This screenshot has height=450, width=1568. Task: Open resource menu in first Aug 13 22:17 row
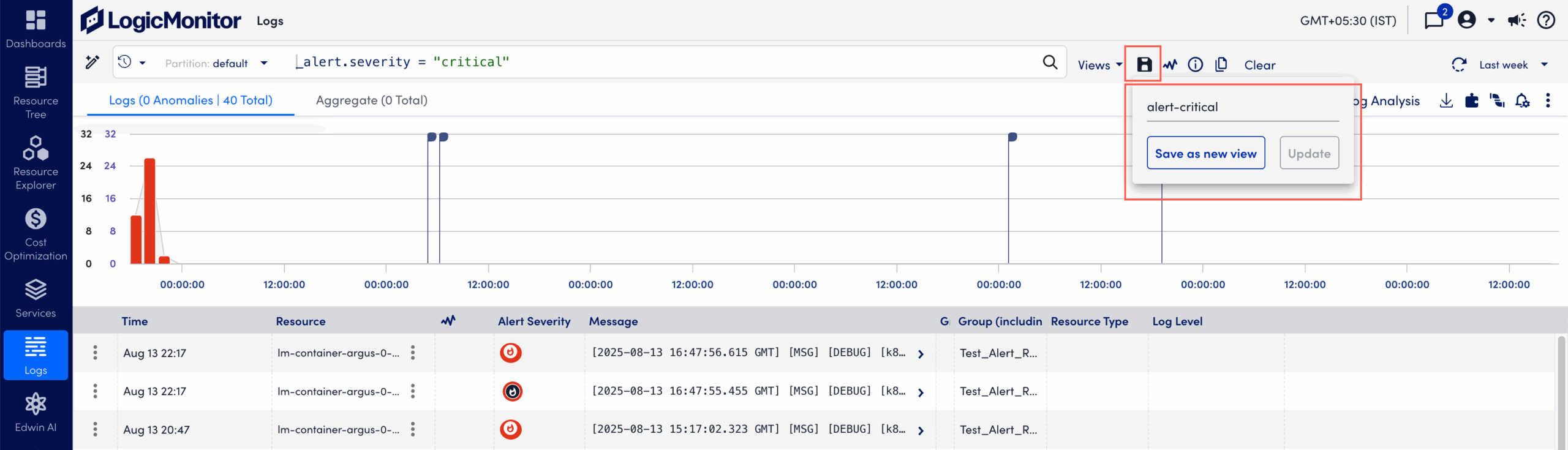point(413,353)
